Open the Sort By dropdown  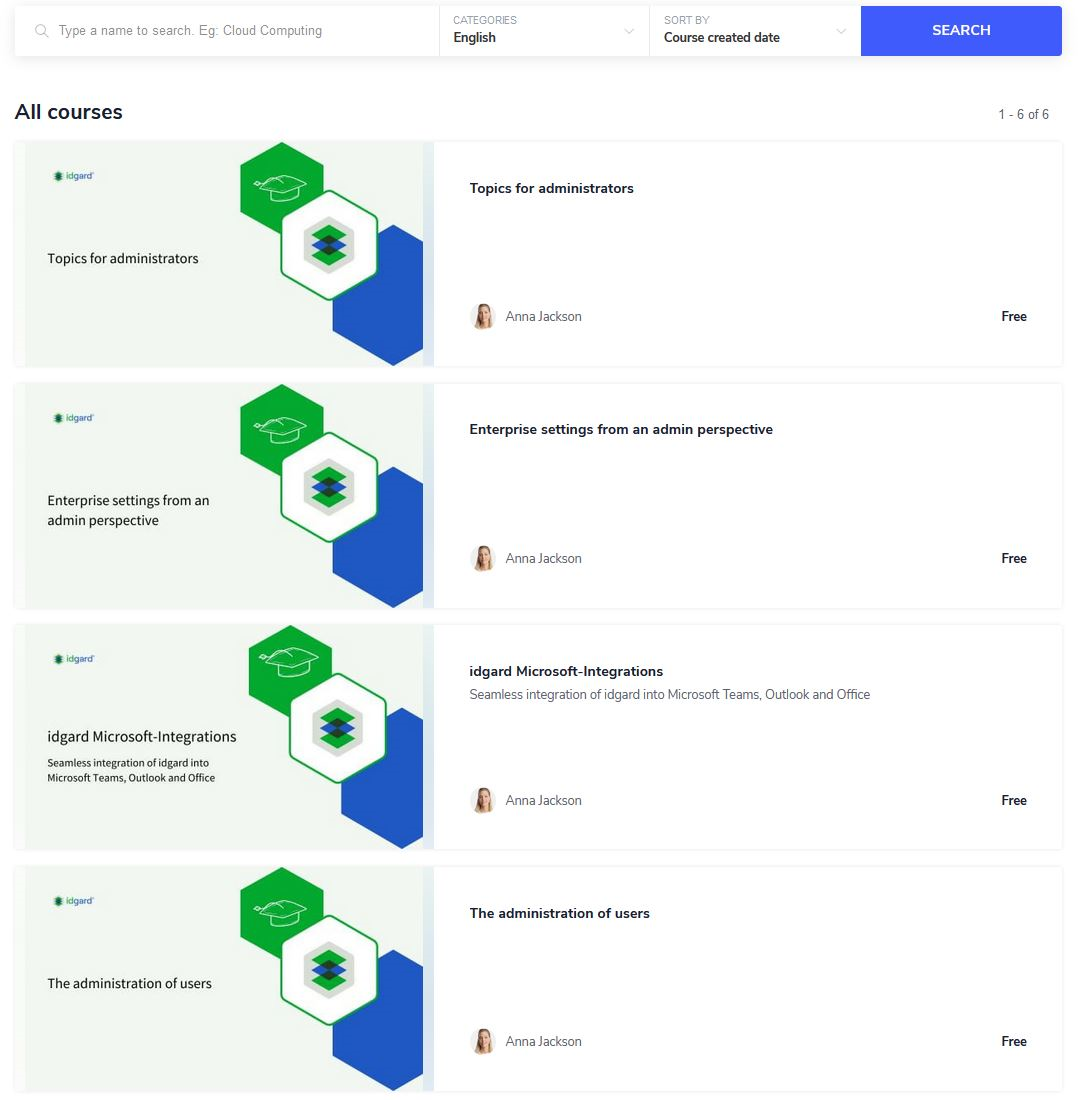(755, 31)
